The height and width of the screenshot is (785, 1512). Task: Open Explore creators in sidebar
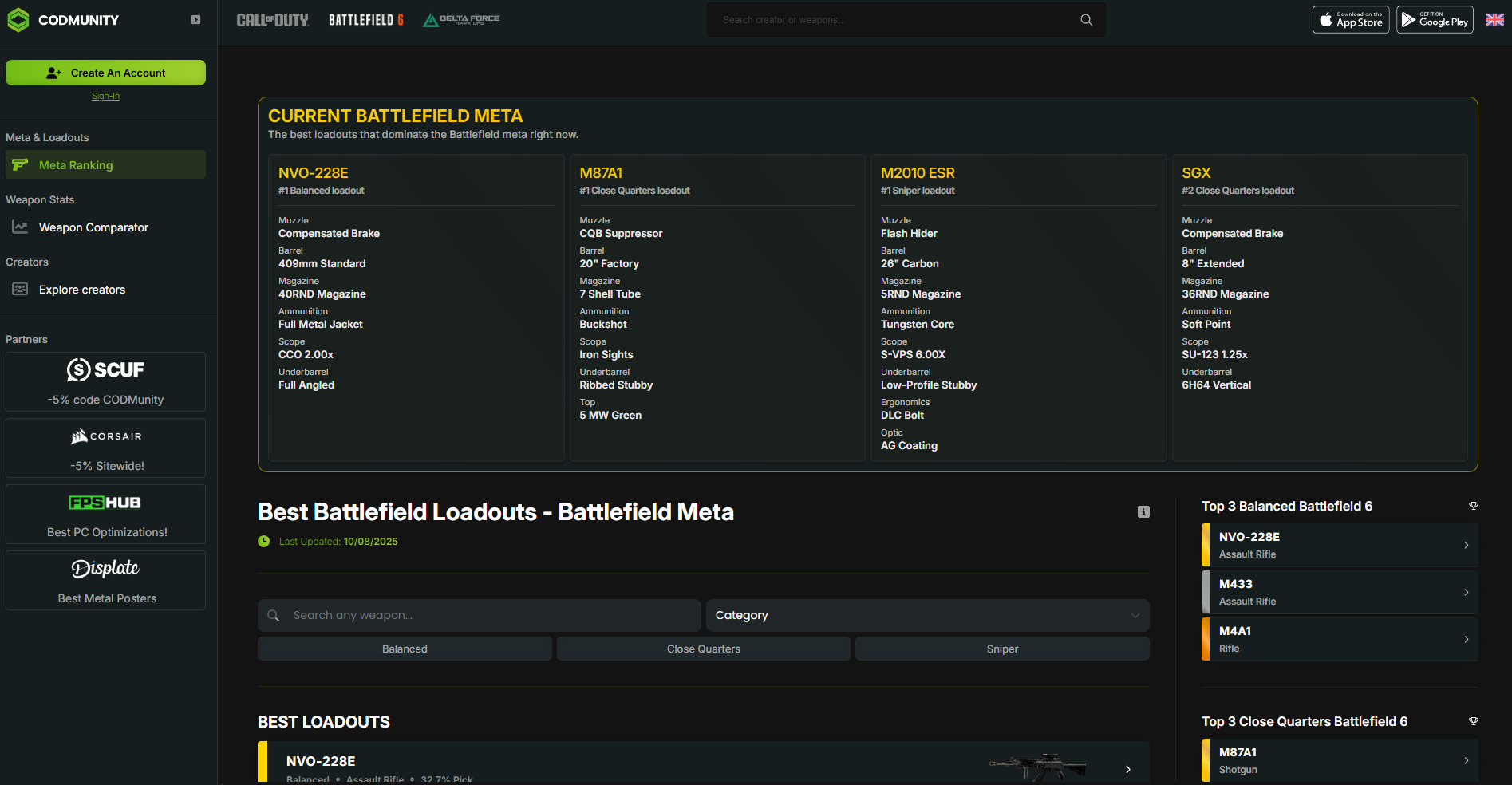point(105,289)
